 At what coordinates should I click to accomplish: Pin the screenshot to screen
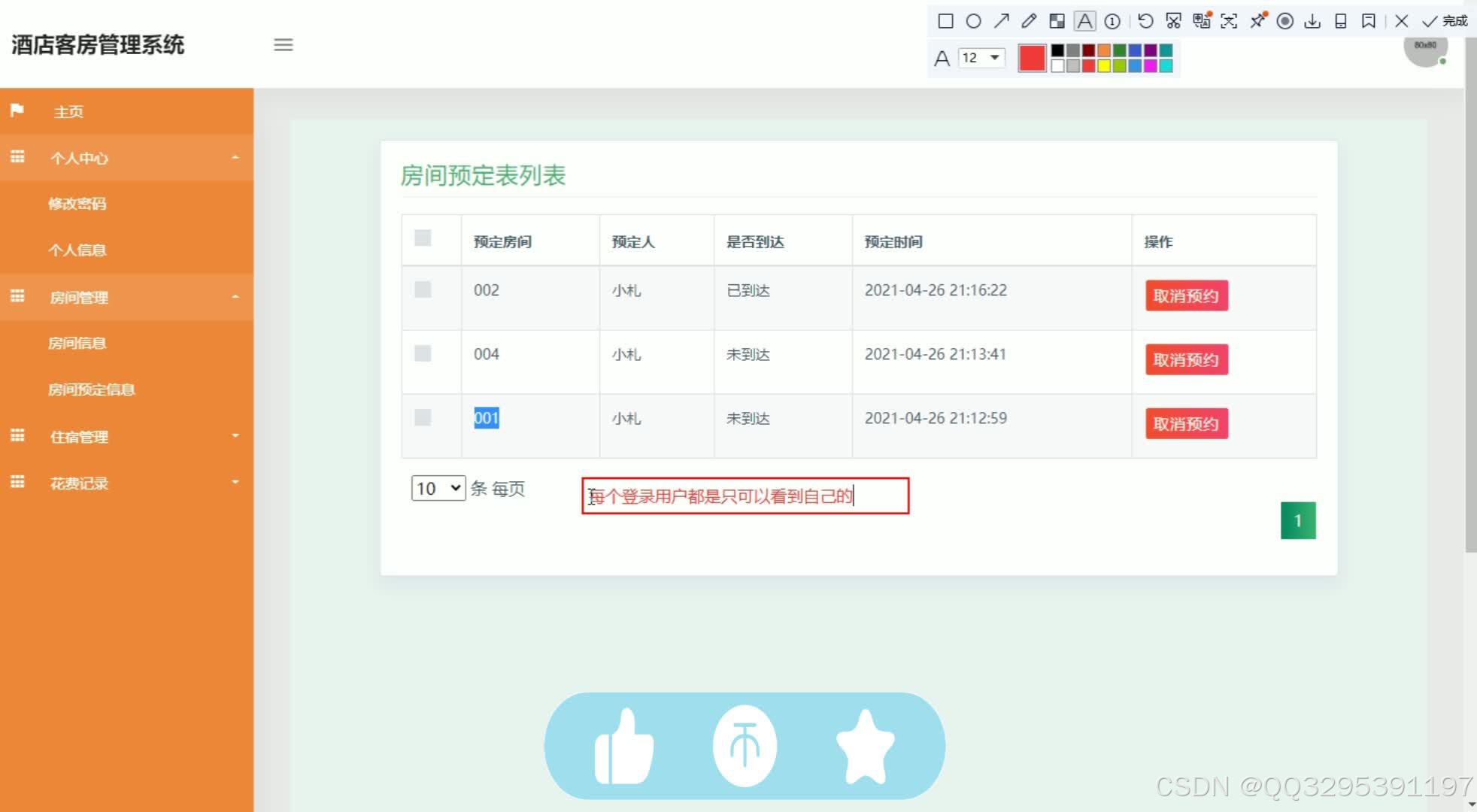pos(1257,21)
